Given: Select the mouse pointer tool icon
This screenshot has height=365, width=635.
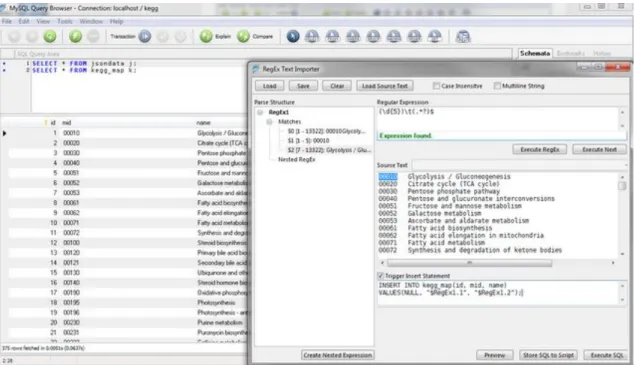Looking at the screenshot, I should 293,36.
